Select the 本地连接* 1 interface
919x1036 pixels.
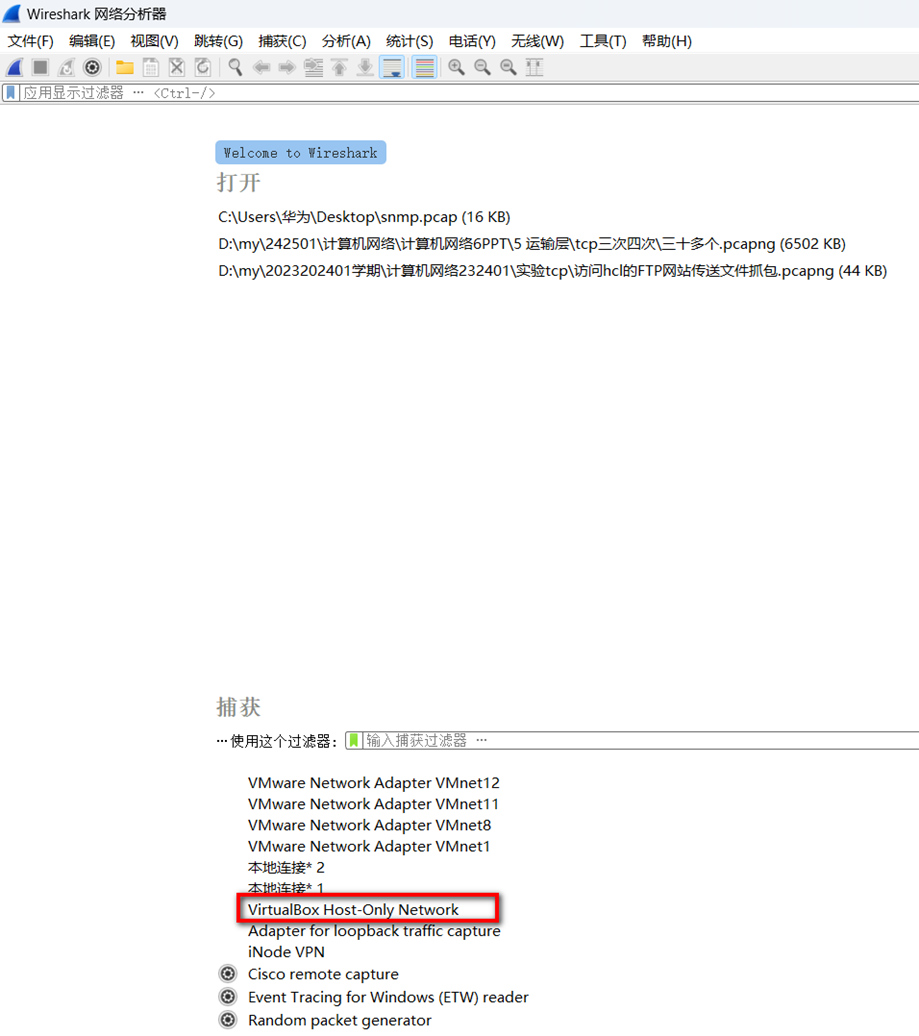click(285, 887)
